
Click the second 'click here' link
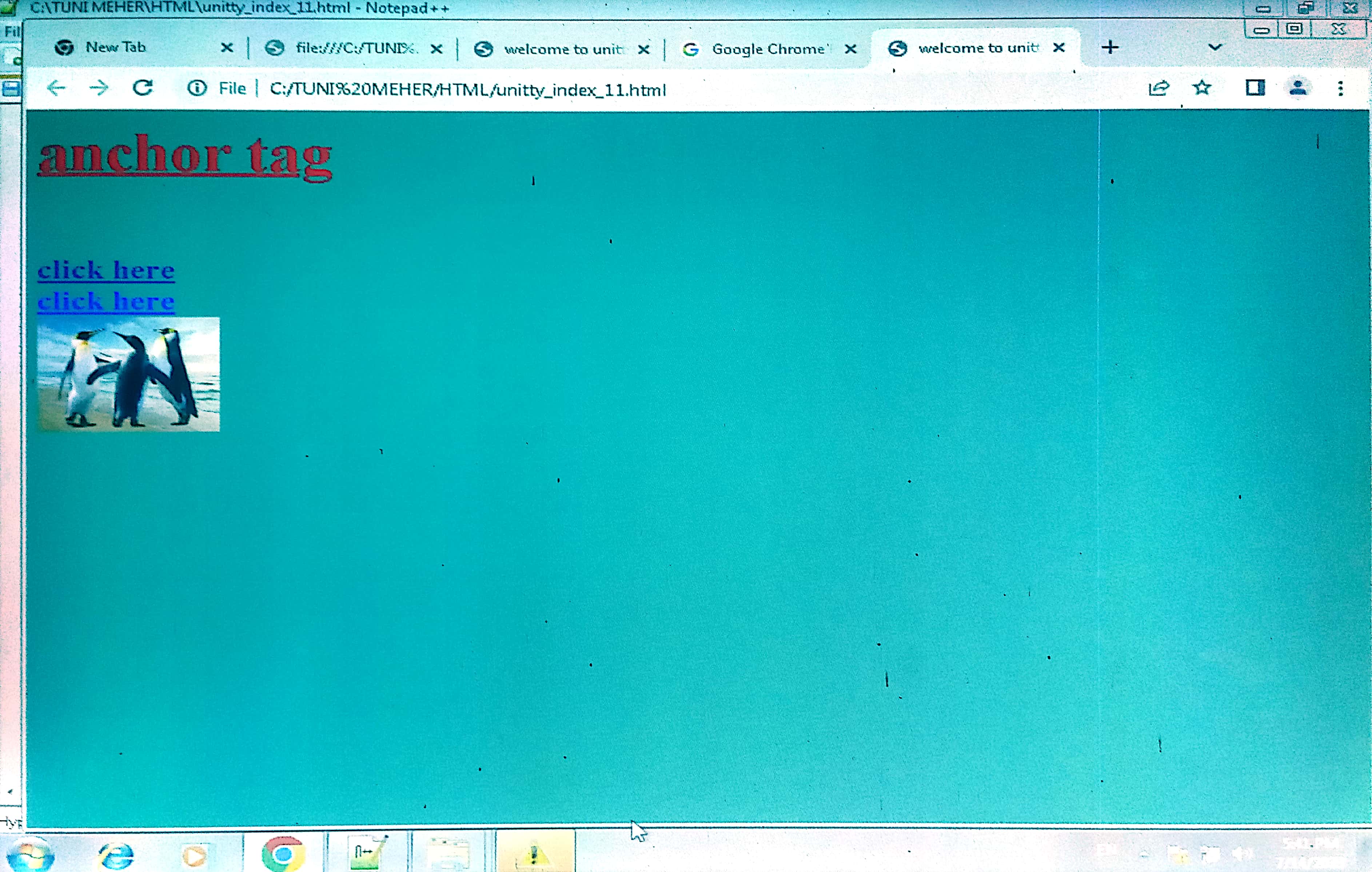coord(106,301)
